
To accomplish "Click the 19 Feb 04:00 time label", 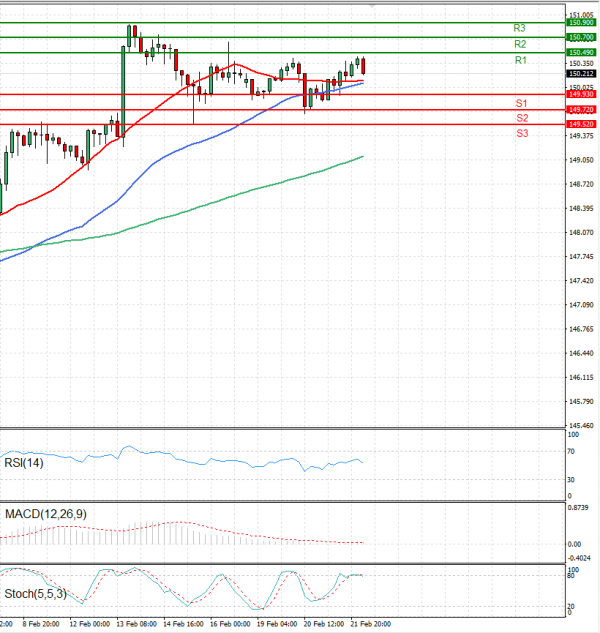I will coord(277,624).
